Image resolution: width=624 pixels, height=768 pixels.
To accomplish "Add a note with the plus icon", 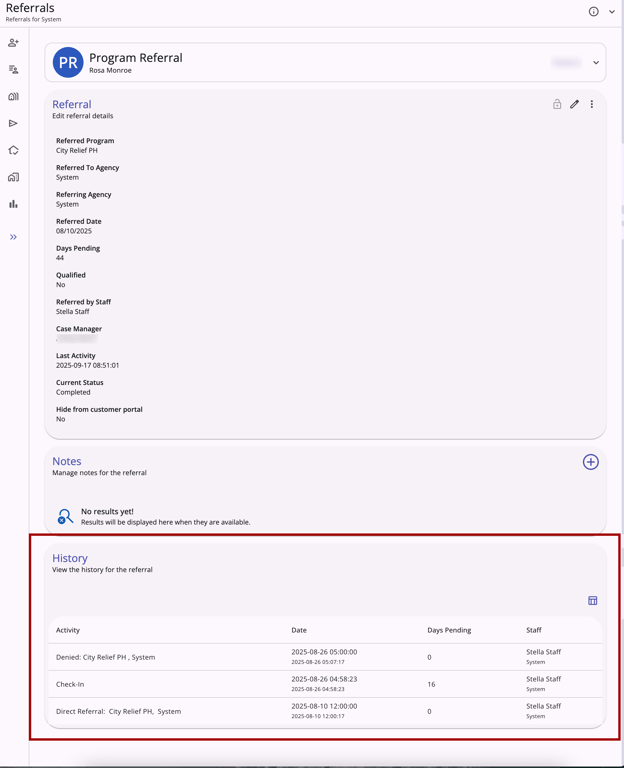I will tap(590, 462).
